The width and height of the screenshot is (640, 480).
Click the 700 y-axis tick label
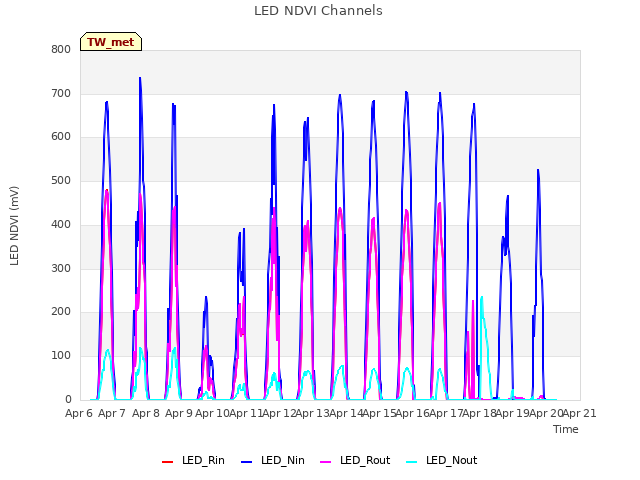coord(61,93)
